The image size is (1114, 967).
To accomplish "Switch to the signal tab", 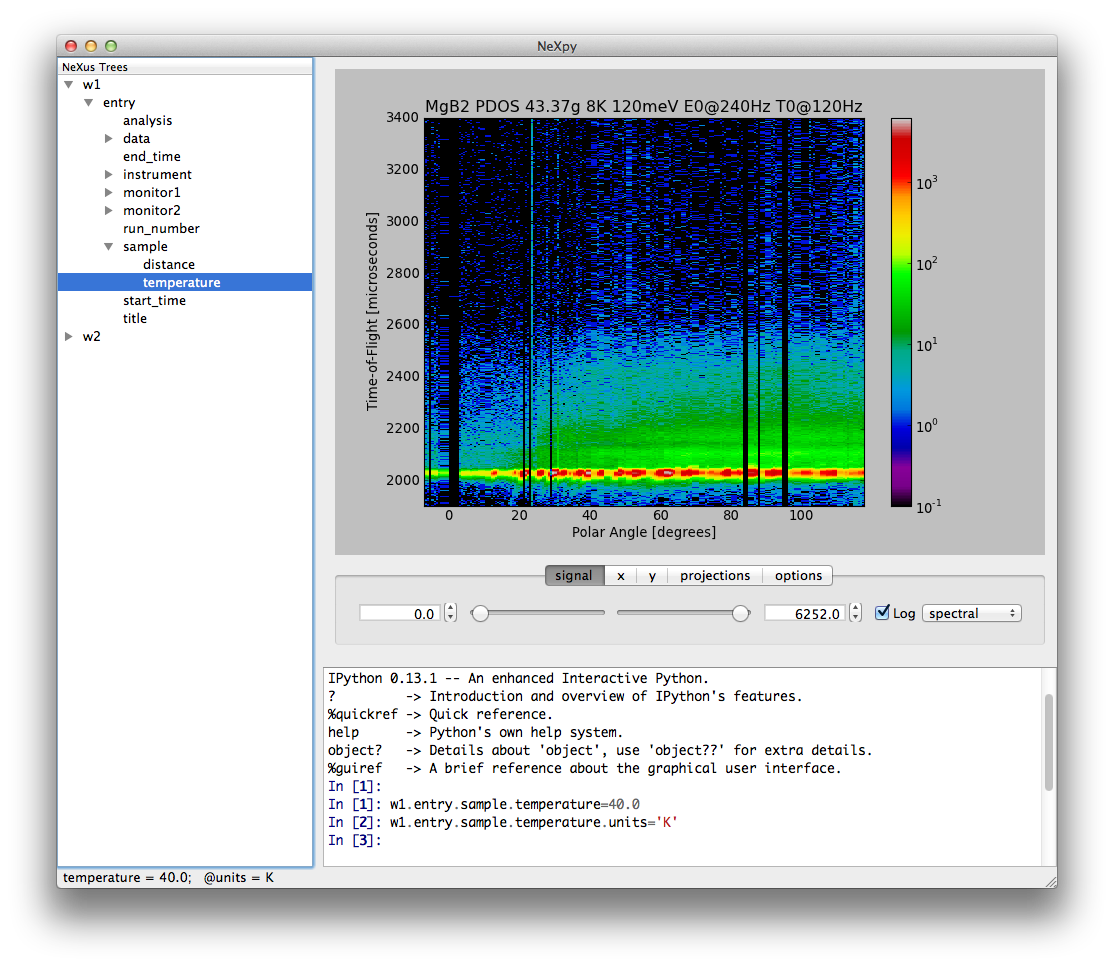I will coord(574,576).
